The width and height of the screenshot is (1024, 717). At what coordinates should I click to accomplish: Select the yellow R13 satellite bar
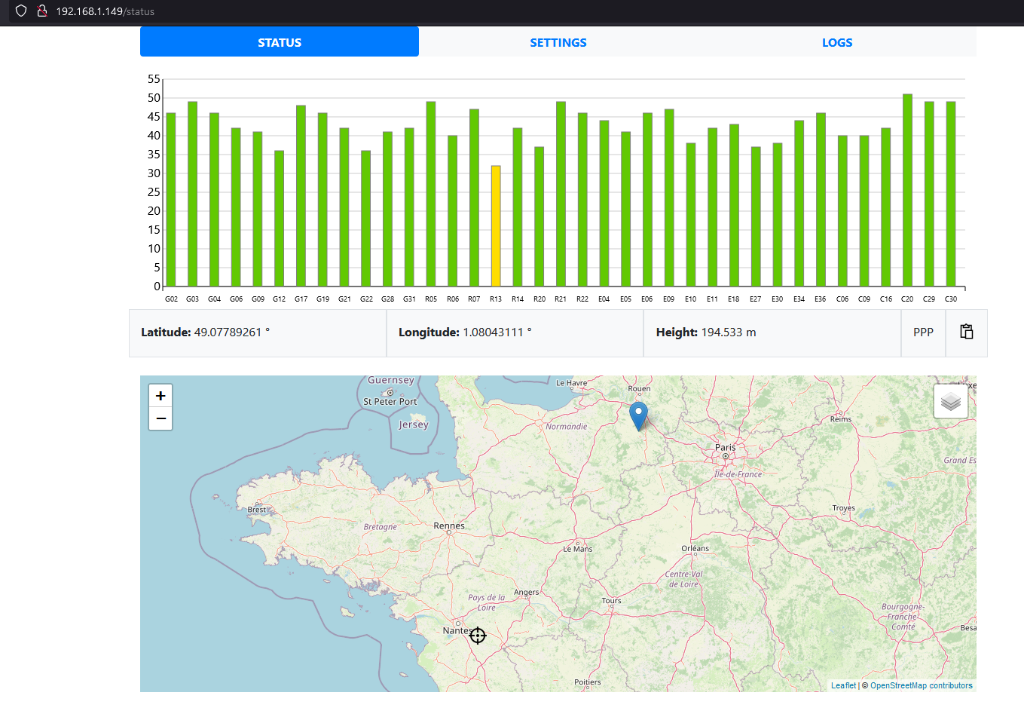496,226
